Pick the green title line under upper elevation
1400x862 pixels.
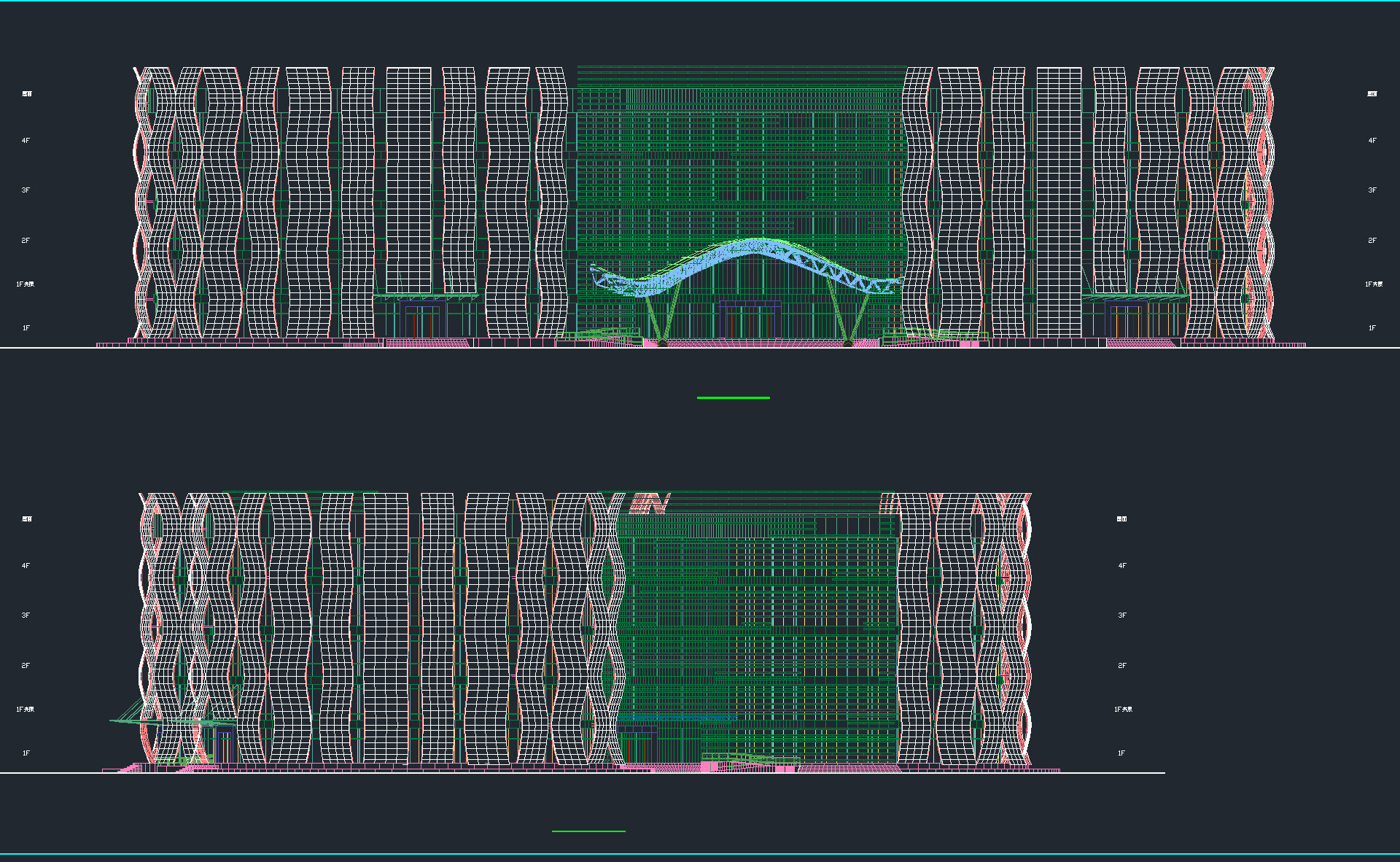pos(734,397)
